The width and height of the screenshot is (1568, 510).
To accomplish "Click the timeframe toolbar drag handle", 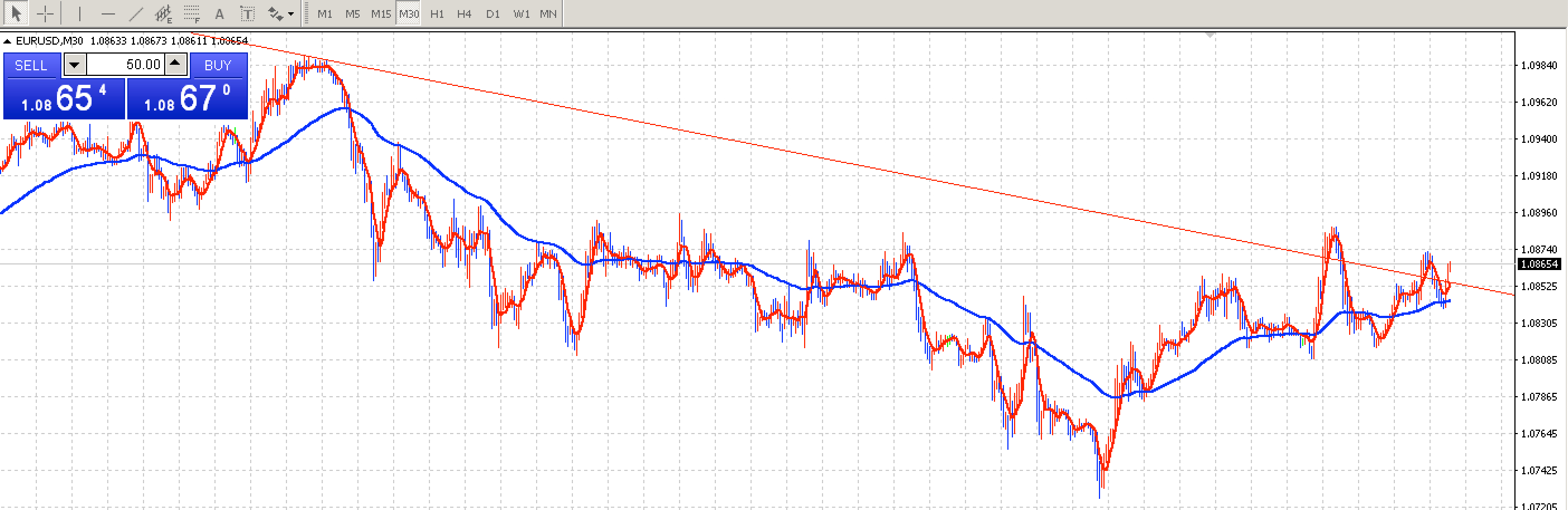I will tap(305, 13).
